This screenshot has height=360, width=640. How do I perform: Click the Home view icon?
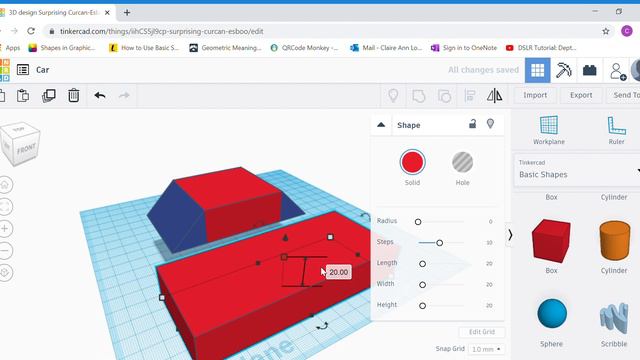coord(5,184)
